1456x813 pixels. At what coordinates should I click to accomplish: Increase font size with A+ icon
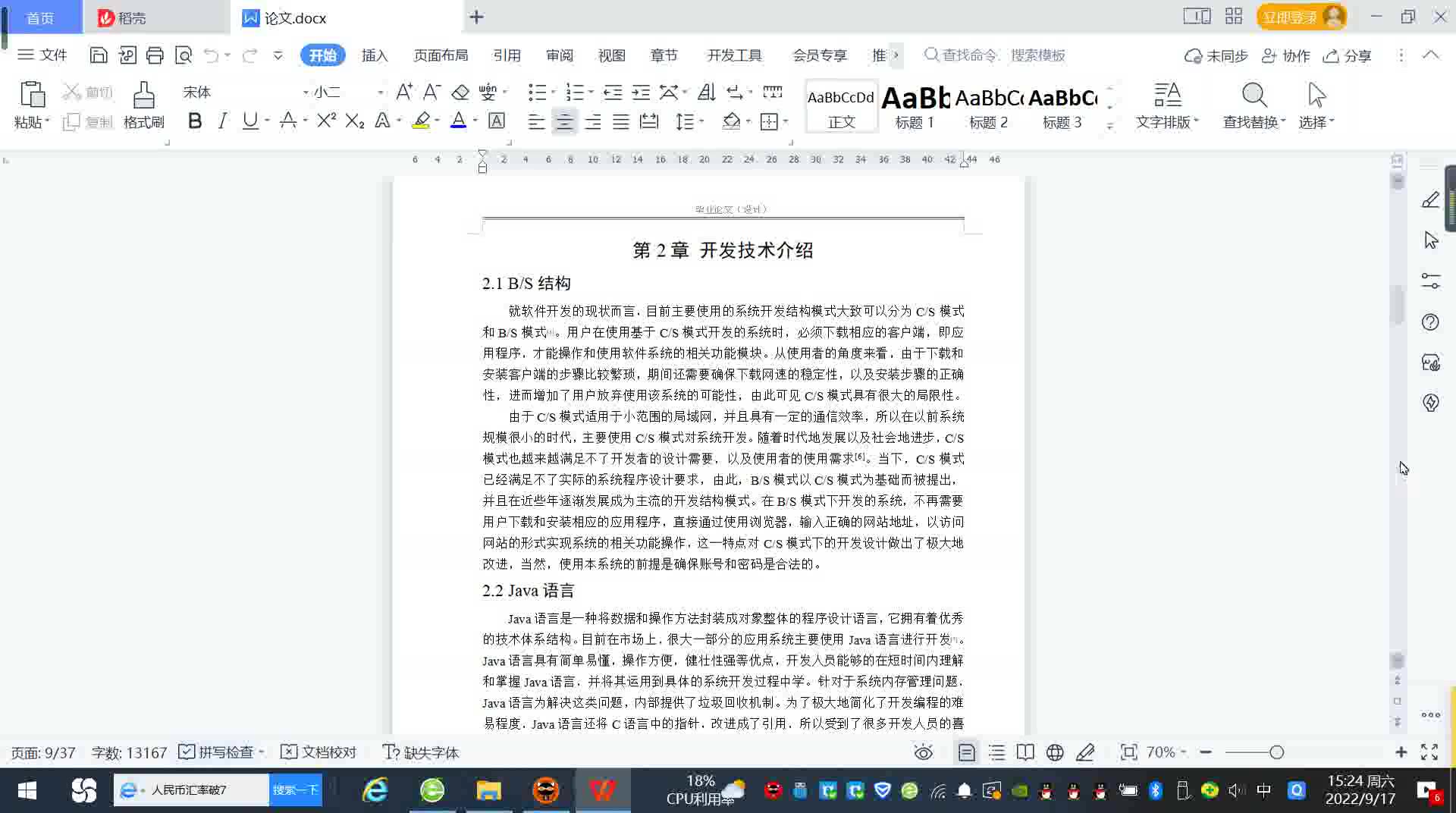point(404,93)
